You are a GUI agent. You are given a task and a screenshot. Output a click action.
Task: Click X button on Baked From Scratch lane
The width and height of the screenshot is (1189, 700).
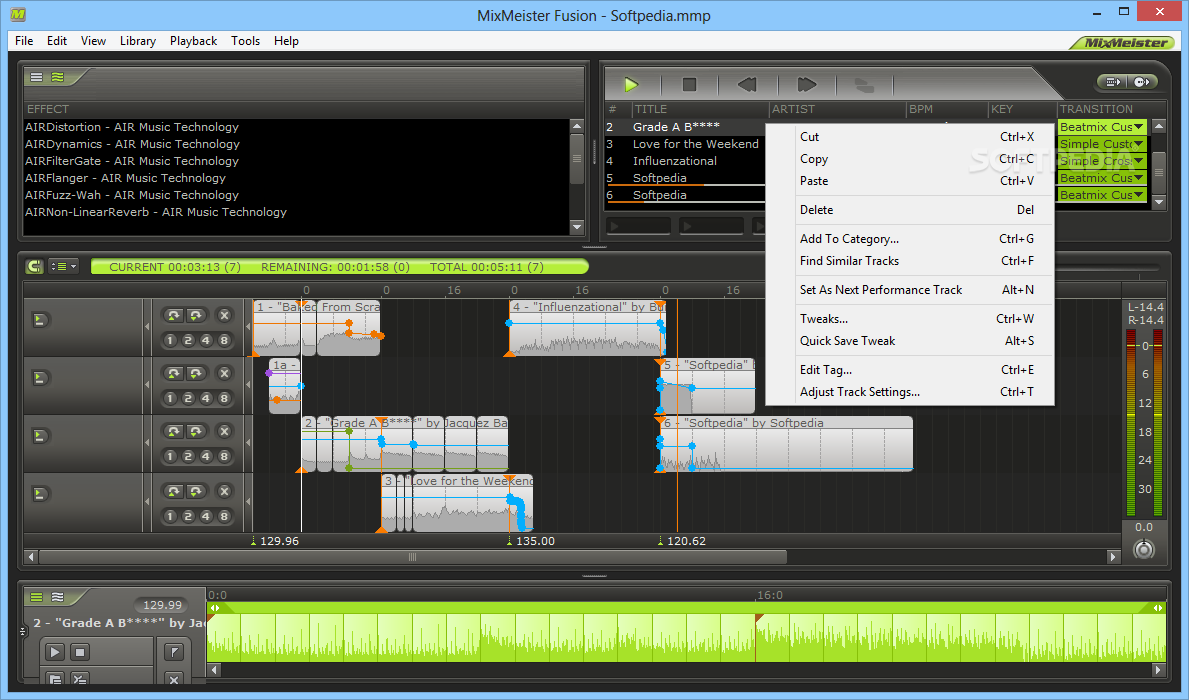pyautogui.click(x=224, y=315)
